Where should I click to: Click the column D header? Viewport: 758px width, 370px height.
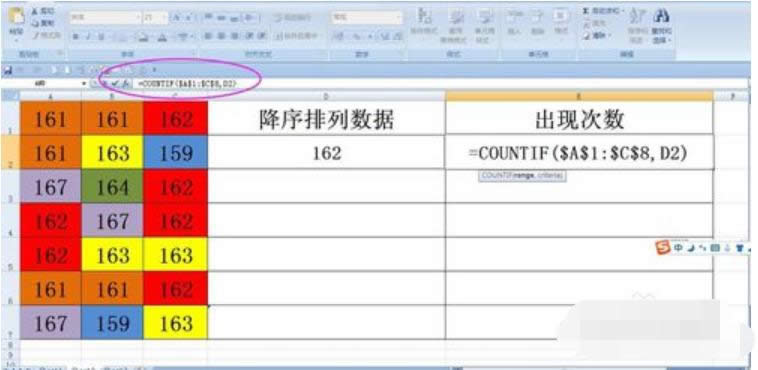(326, 96)
